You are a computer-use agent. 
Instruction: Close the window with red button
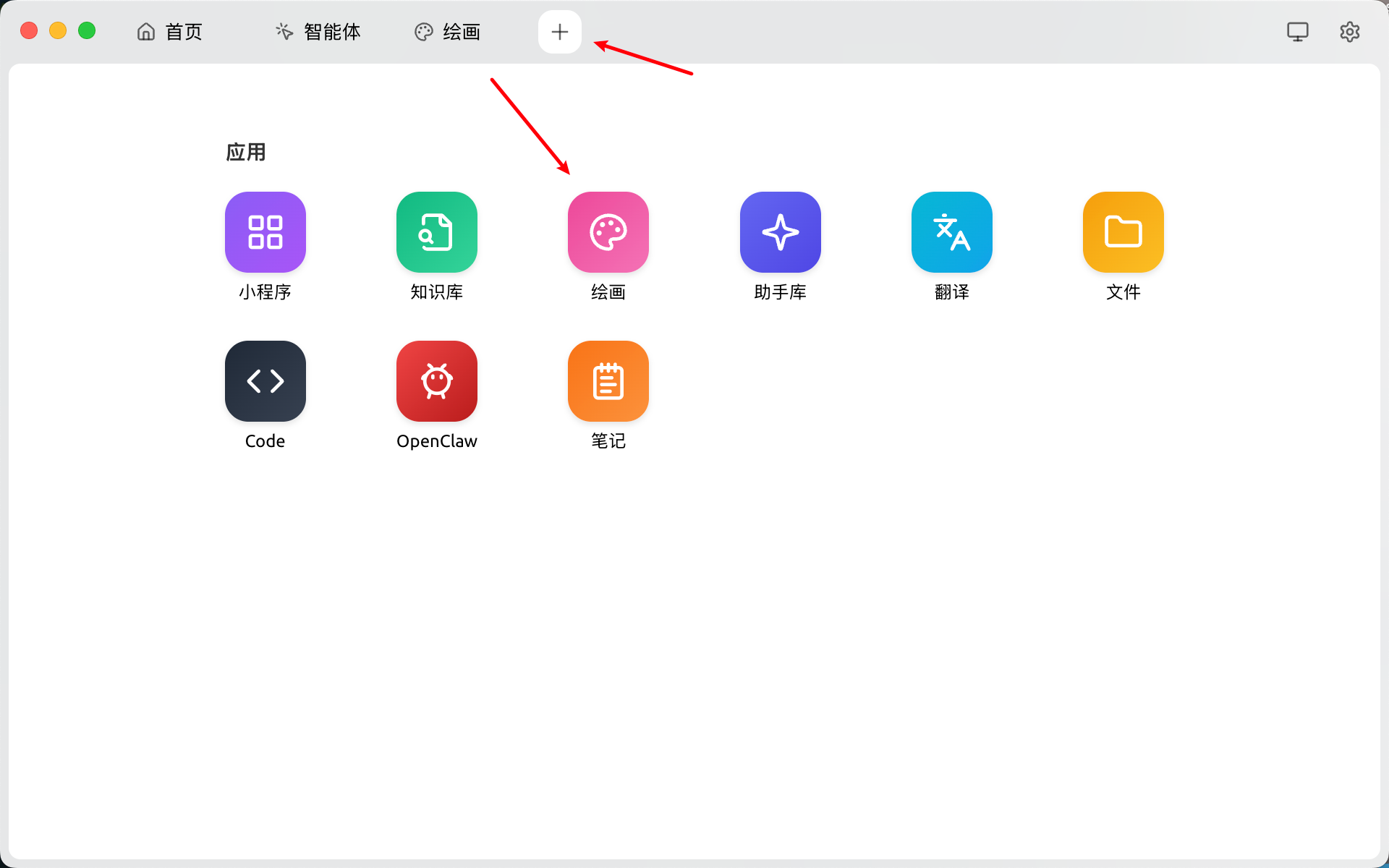(x=29, y=30)
